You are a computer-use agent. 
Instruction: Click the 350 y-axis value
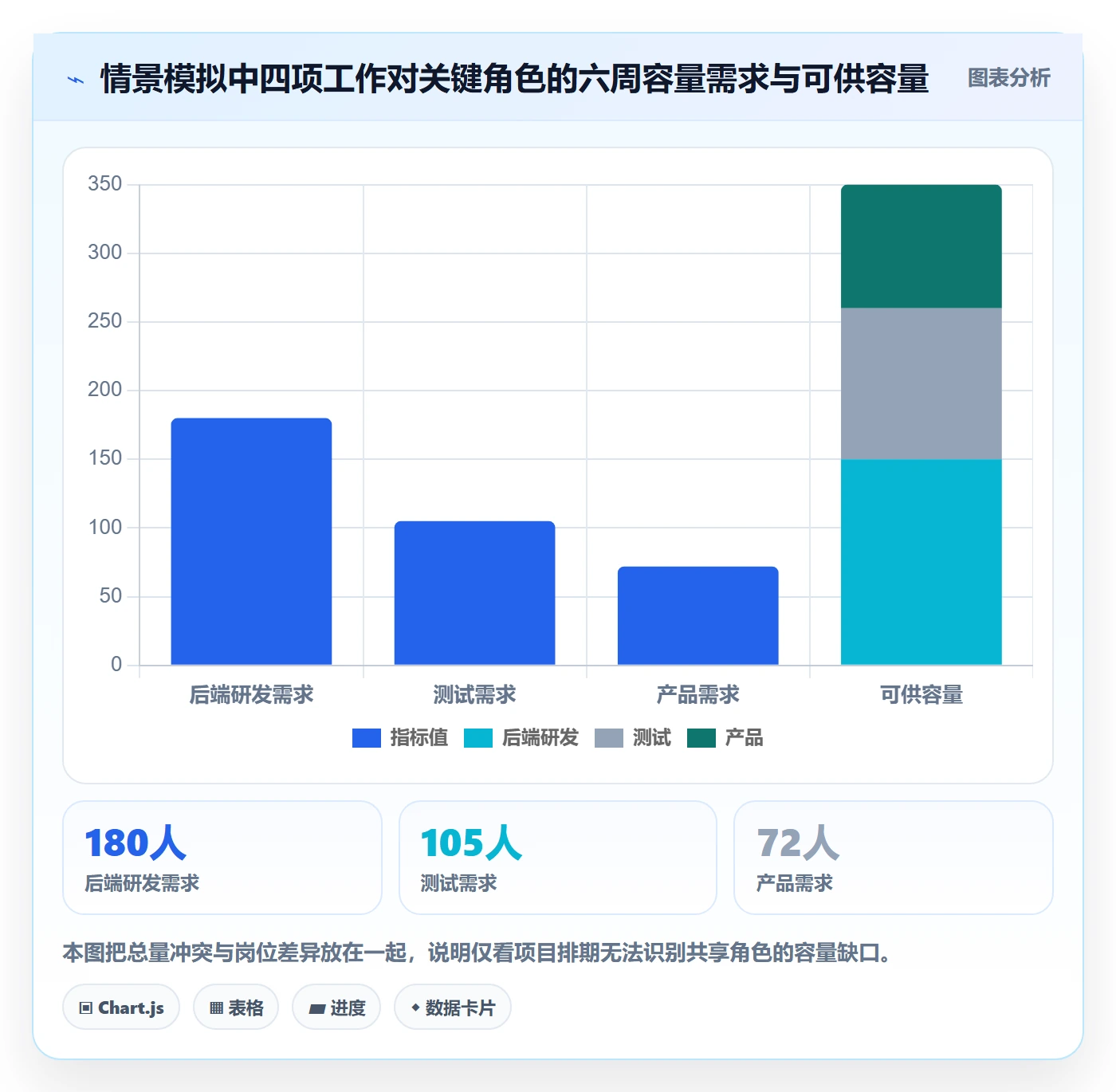(104, 184)
